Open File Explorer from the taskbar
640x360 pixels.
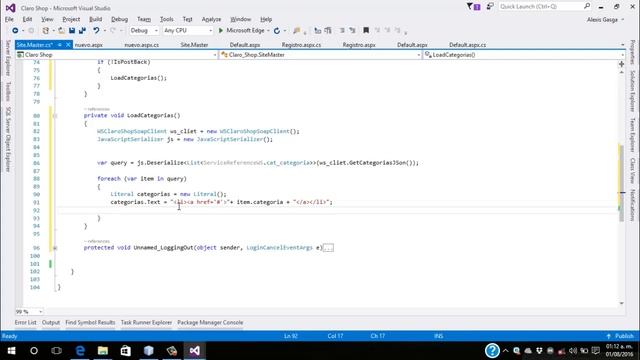[x=103, y=351]
